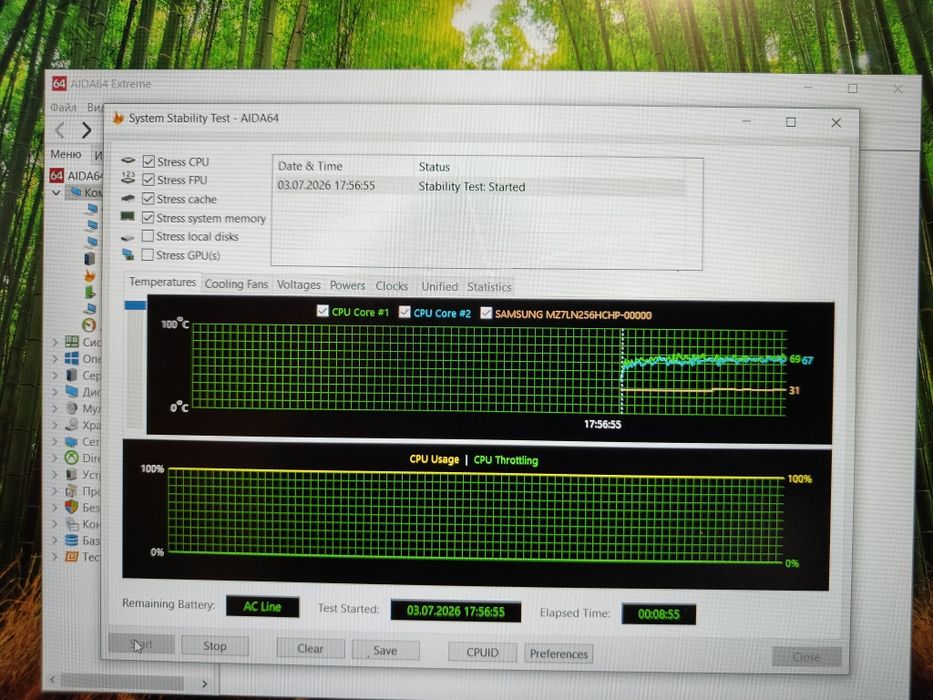Expand the 'Дис' display node chevron
This screenshot has width=933, height=700.
pos(55,392)
